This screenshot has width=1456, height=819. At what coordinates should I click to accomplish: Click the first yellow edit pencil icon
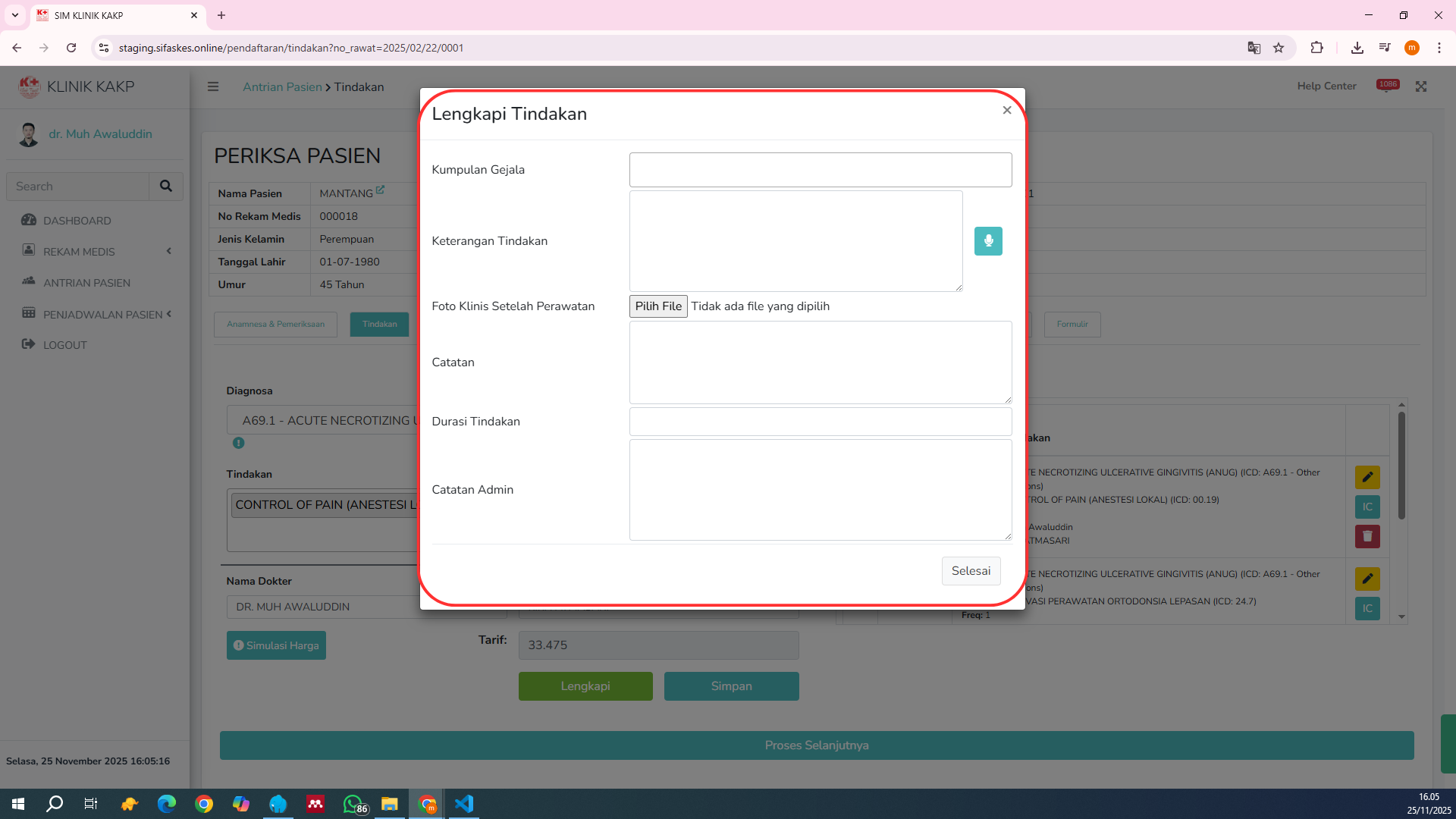click(x=1367, y=477)
